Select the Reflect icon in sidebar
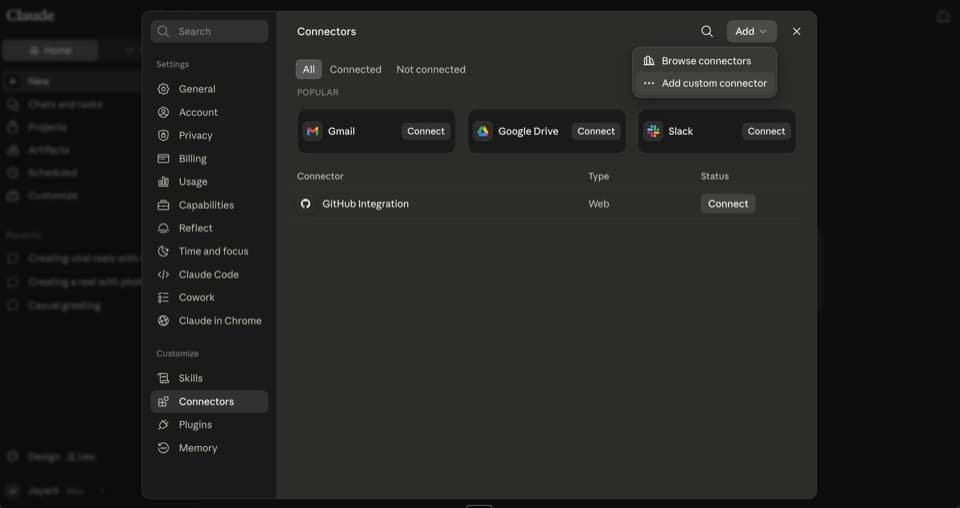Image resolution: width=960 pixels, height=508 pixels. tap(163, 228)
